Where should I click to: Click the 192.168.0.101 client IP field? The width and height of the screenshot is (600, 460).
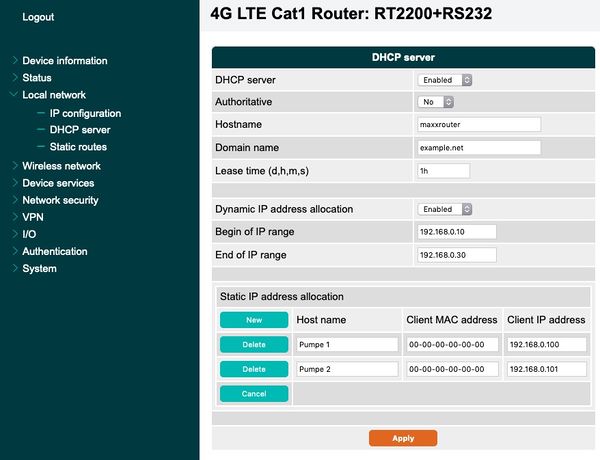click(x=547, y=369)
